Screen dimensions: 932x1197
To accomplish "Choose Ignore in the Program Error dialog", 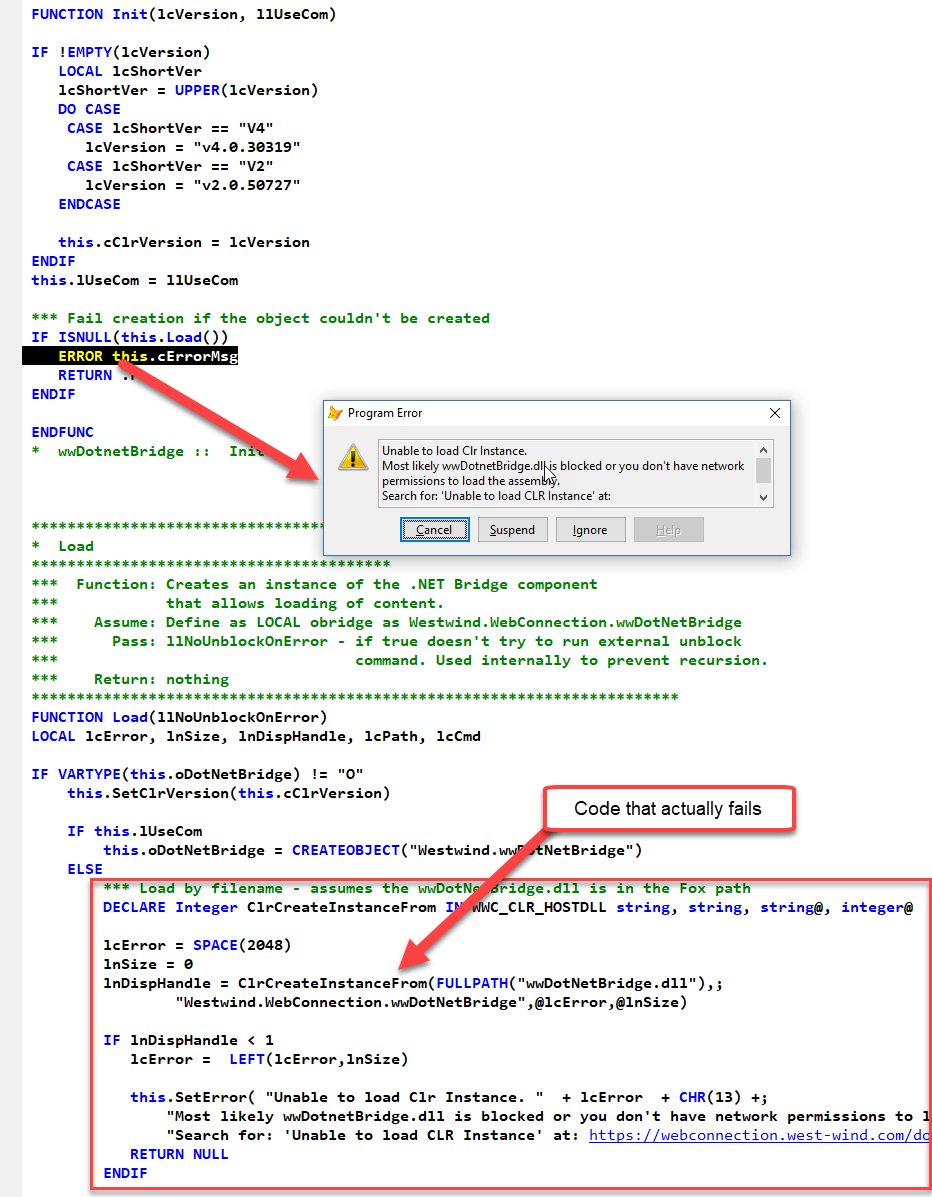I will pos(590,530).
